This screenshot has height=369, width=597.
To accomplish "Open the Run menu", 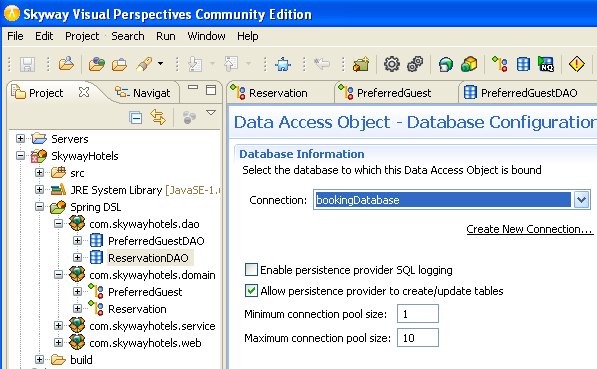I will [166, 36].
